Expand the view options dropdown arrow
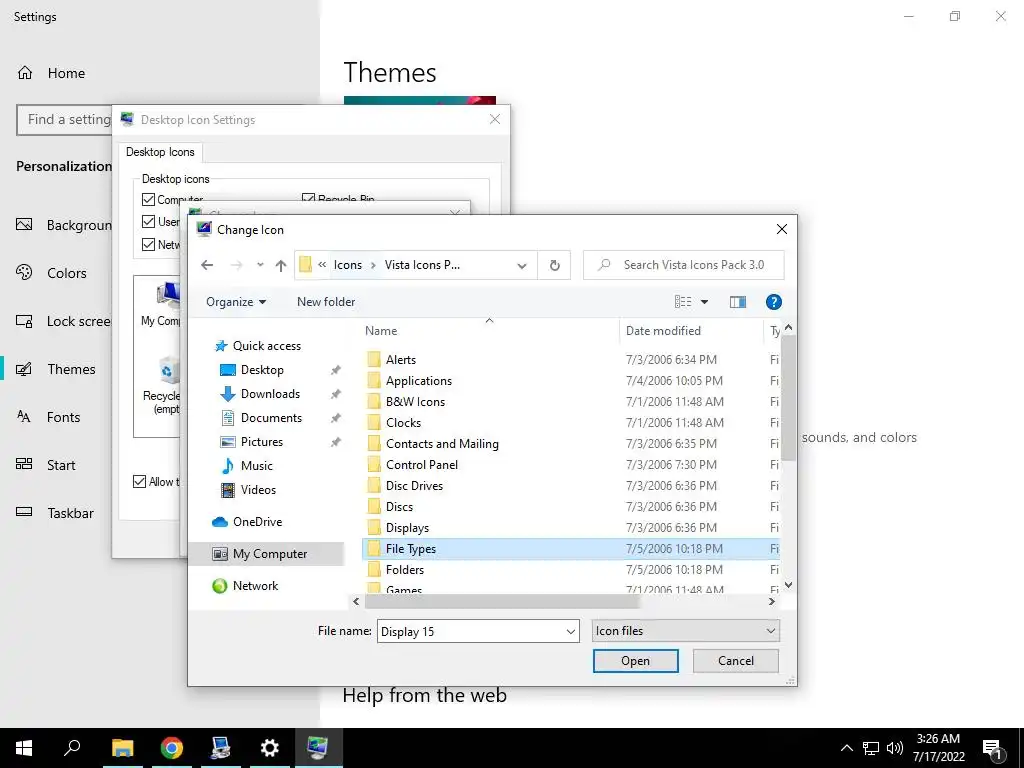Image resolution: width=1024 pixels, height=768 pixels. point(704,302)
